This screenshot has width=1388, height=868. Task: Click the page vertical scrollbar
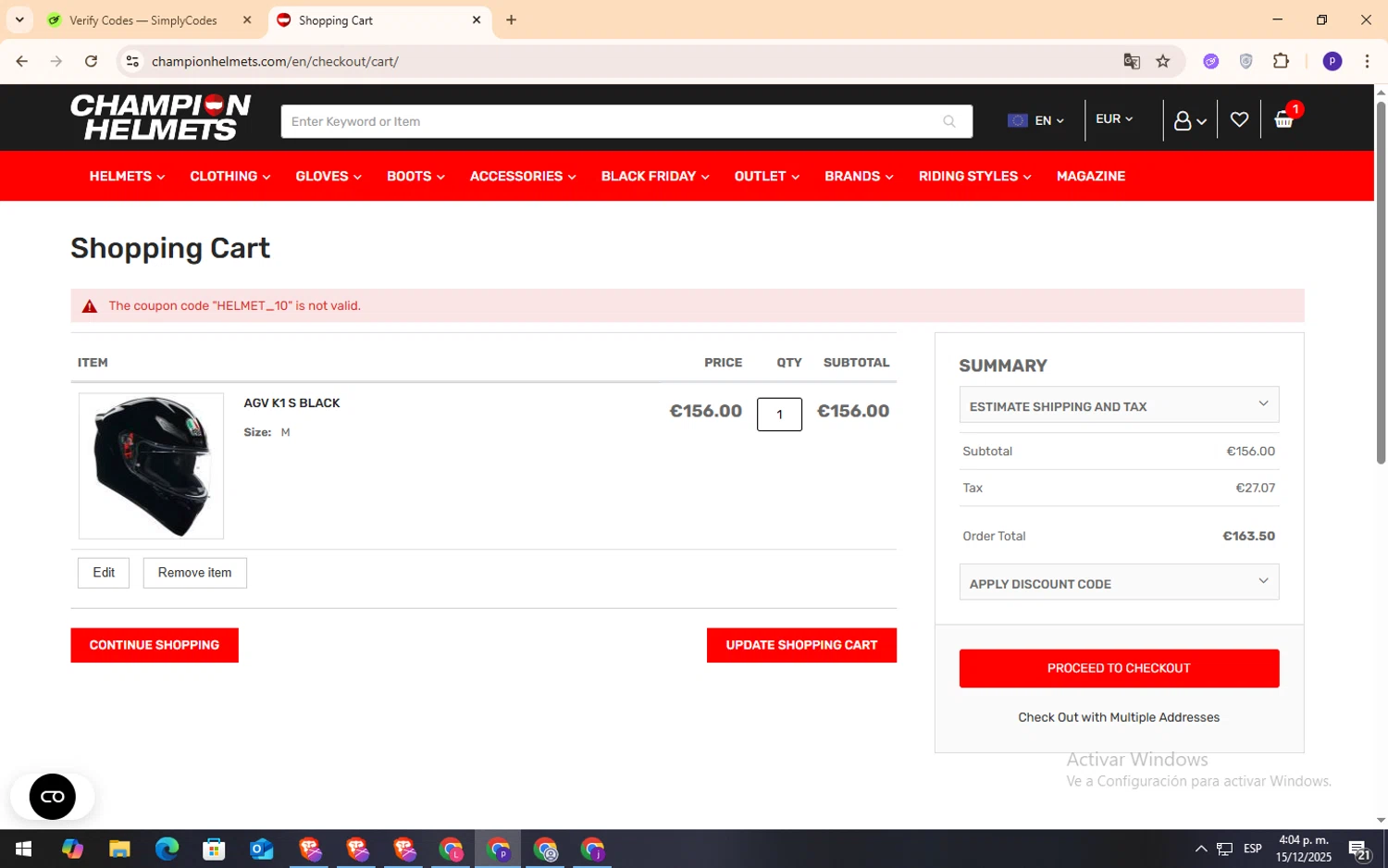click(1381, 283)
